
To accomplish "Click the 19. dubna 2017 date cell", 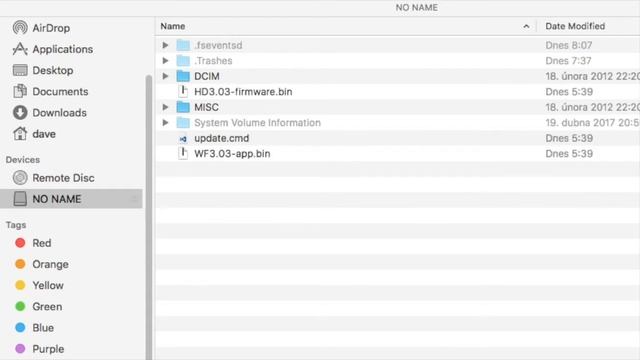I will 592,122.
